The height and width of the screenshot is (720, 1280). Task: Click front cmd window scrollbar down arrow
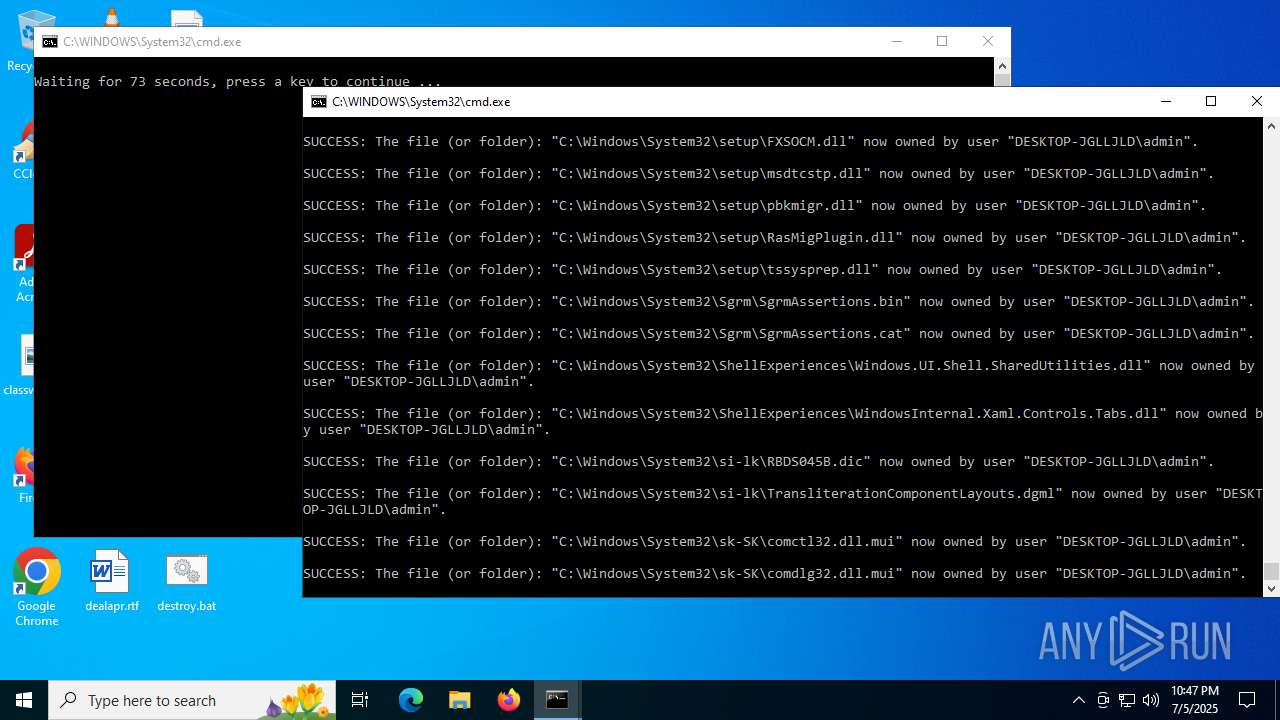click(x=1272, y=589)
